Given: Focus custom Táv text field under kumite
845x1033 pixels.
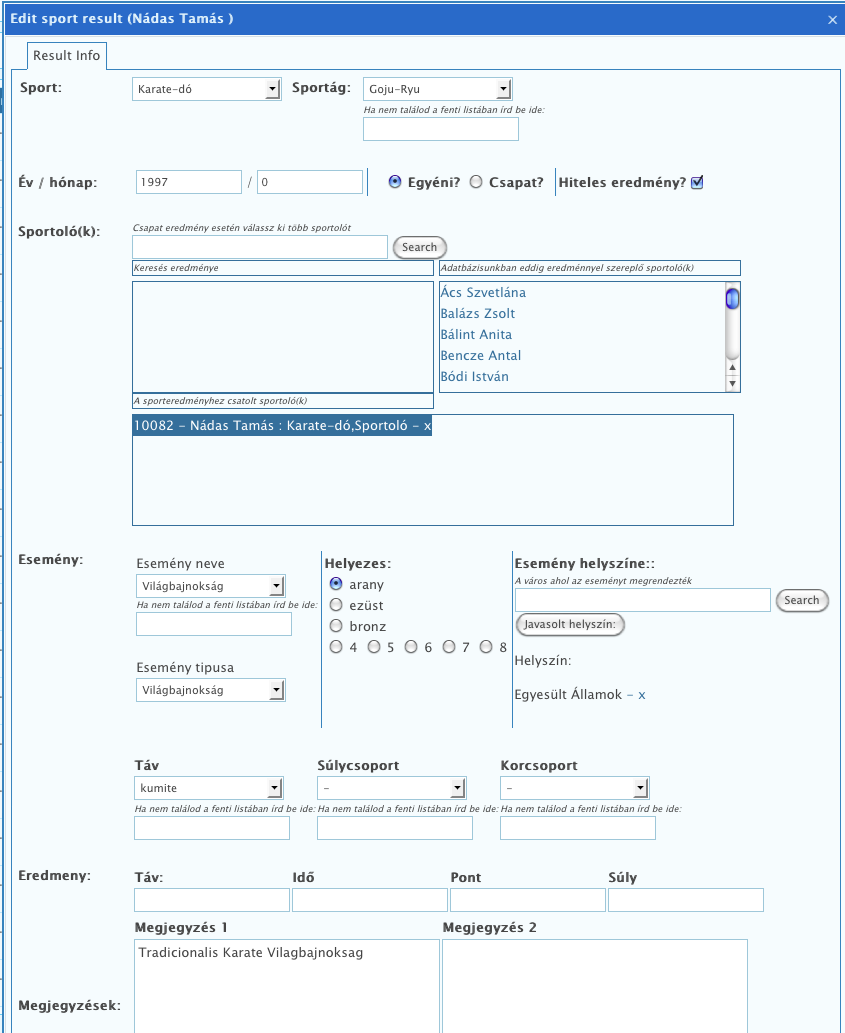Looking at the screenshot, I should coord(212,828).
